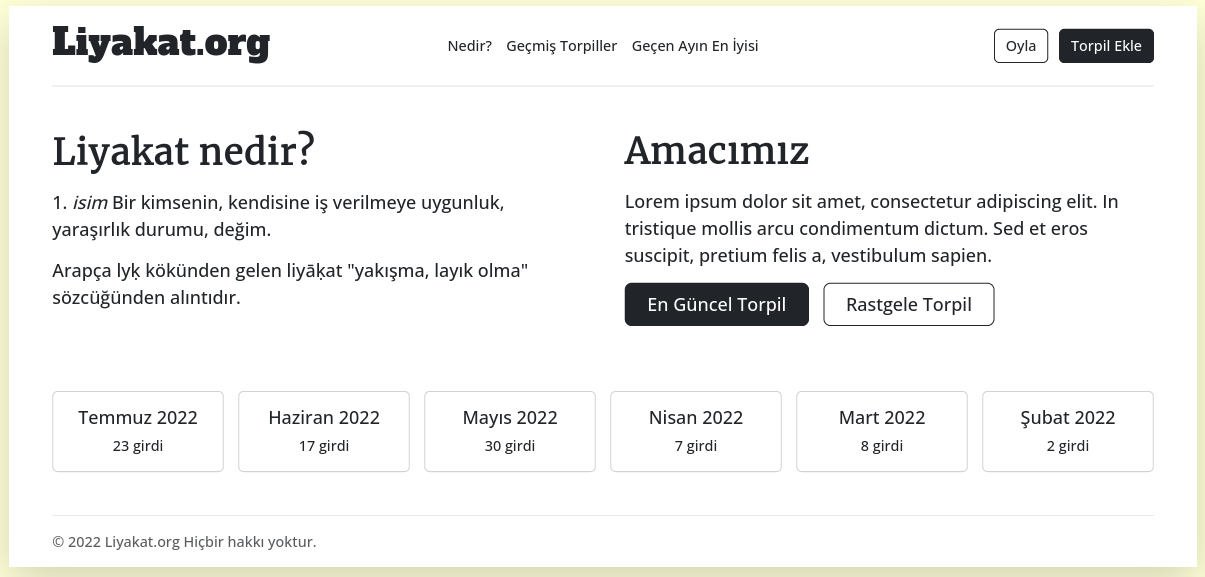The height and width of the screenshot is (577, 1205).
Task: Click the Arapça etymology paragraph
Action: point(290,284)
